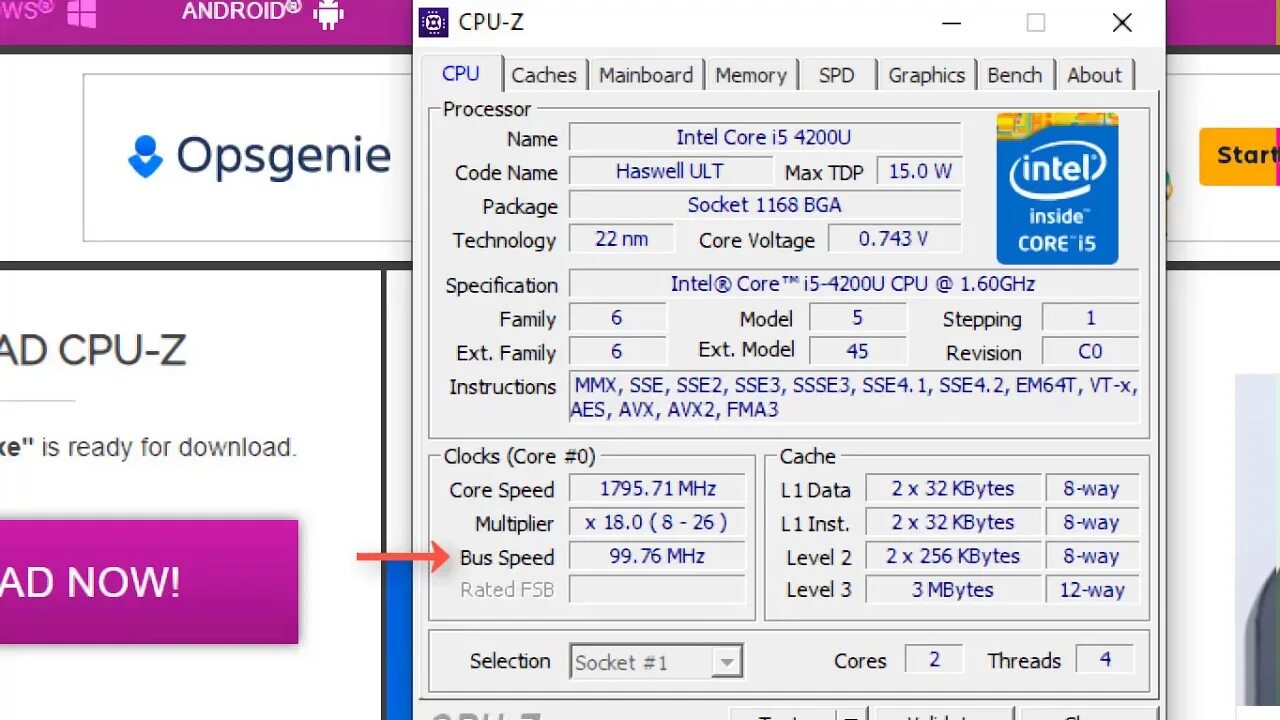This screenshot has width=1280, height=720.
Task: Click the Opsgenie ad banner text
Action: pyautogui.click(x=283, y=156)
